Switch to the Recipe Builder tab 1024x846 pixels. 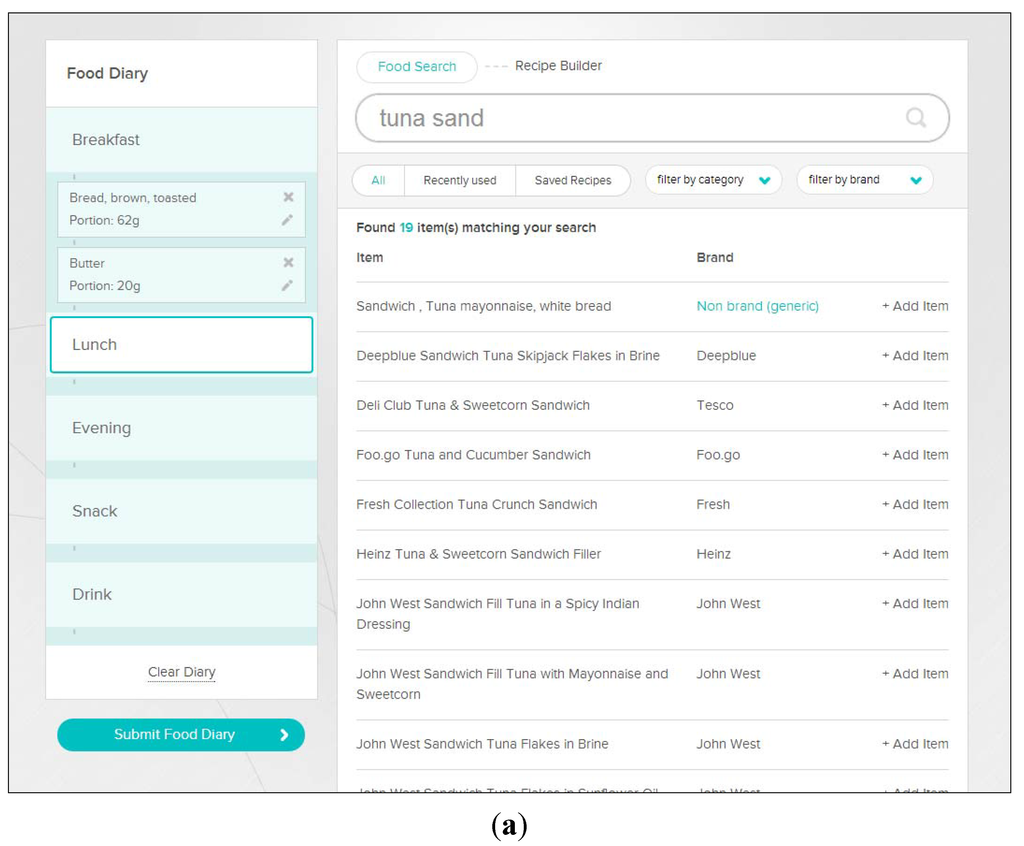click(558, 66)
